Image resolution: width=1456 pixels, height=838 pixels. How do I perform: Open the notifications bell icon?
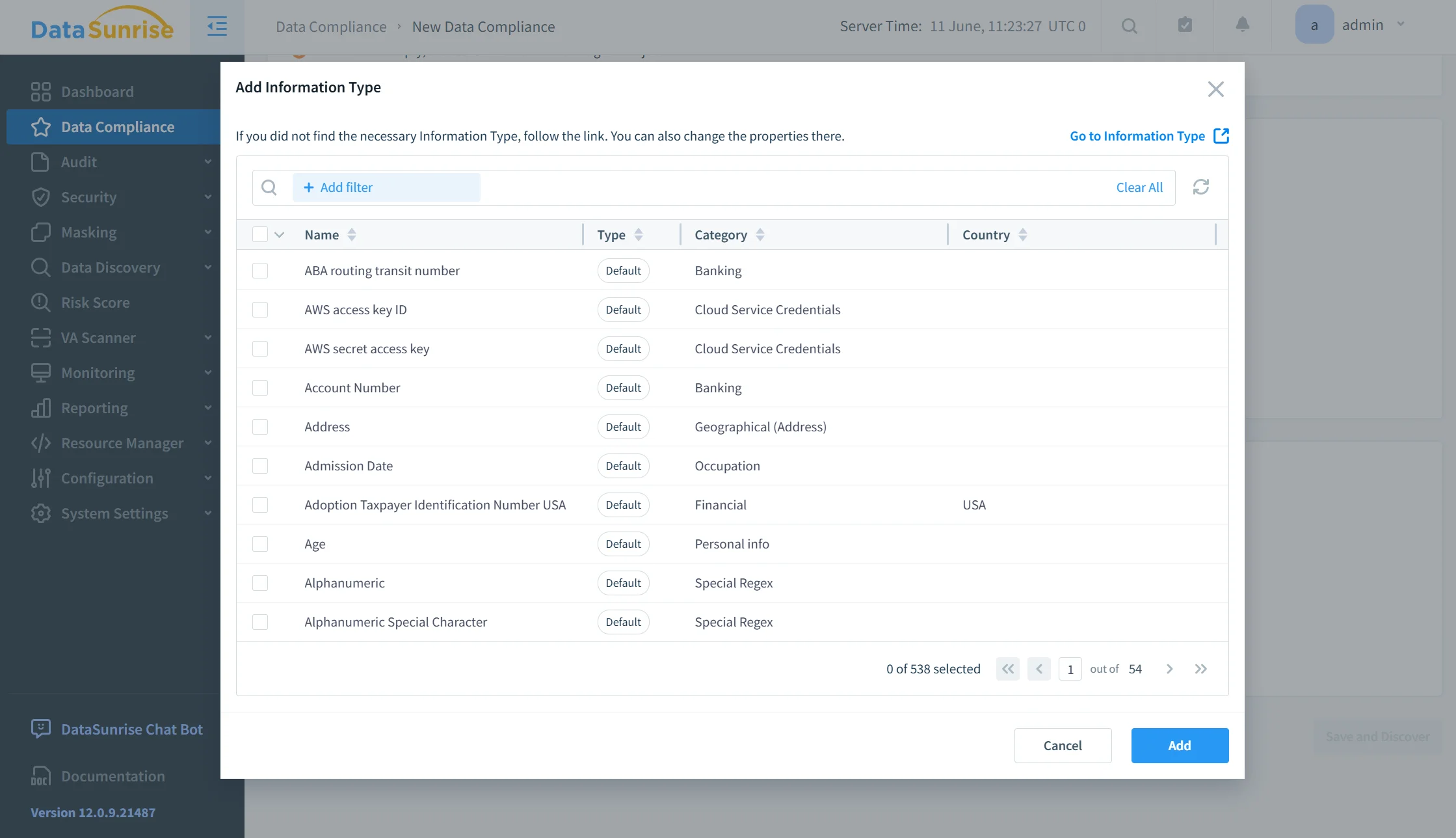tap(1242, 25)
